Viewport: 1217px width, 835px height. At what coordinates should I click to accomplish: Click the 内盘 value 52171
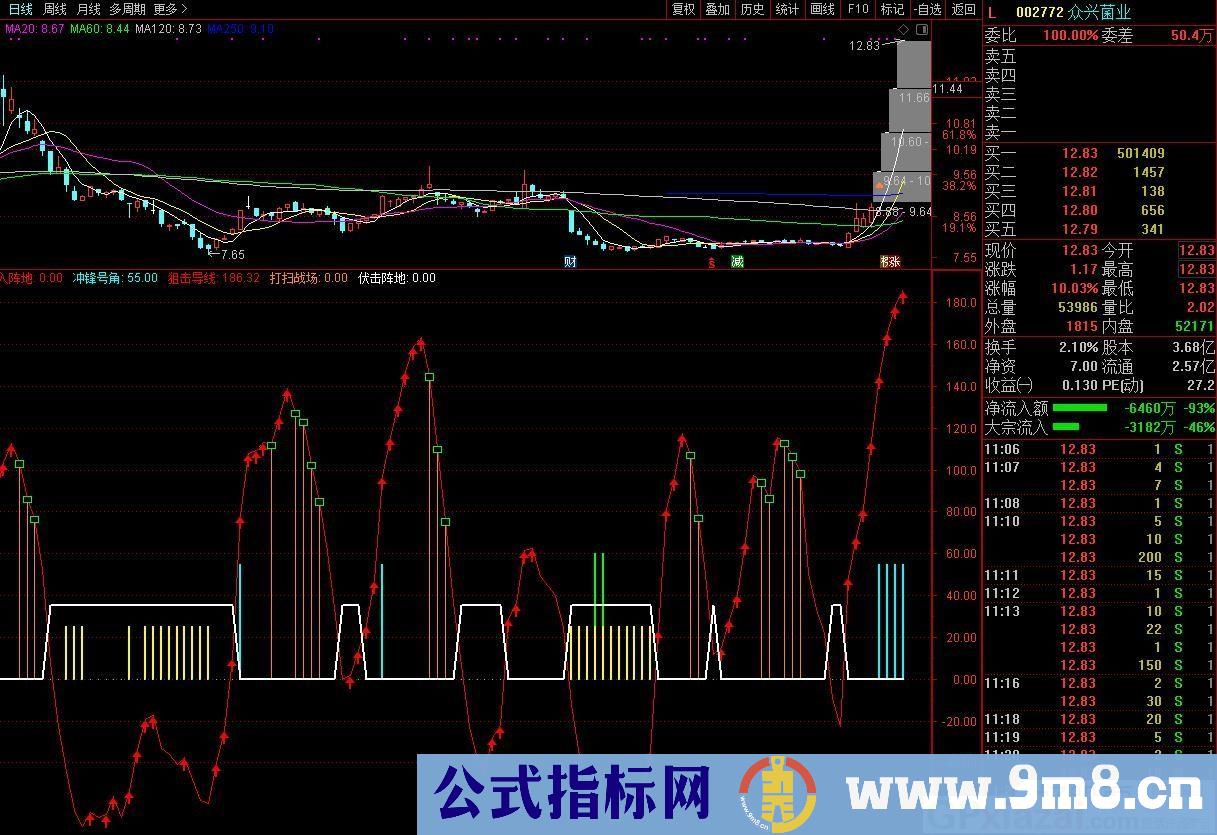click(x=1193, y=326)
